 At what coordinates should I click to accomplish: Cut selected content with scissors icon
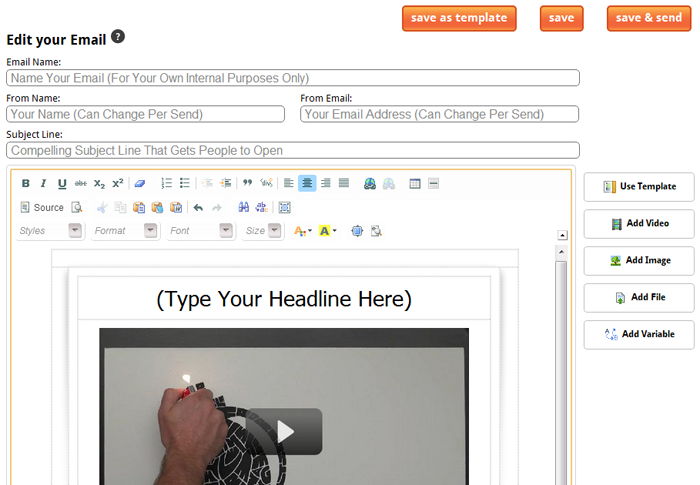pos(102,208)
